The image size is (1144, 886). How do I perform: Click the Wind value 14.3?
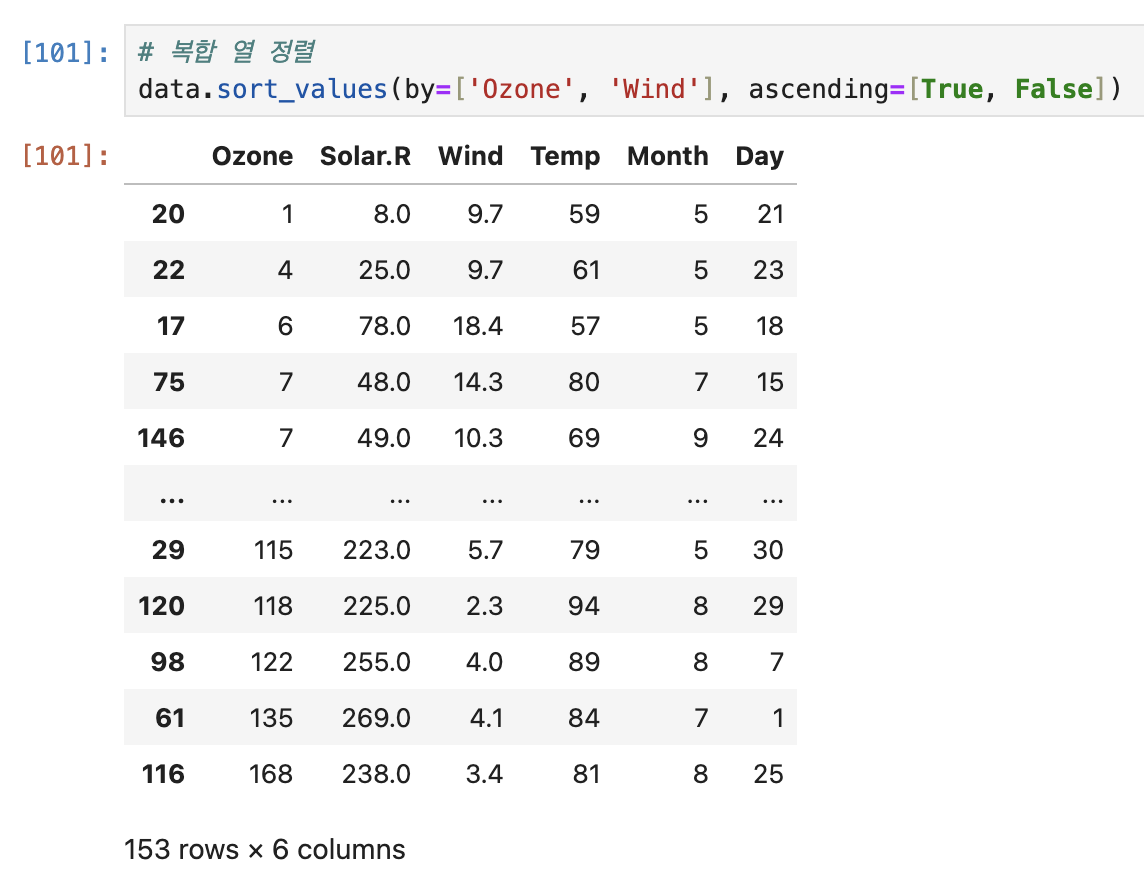click(x=478, y=382)
